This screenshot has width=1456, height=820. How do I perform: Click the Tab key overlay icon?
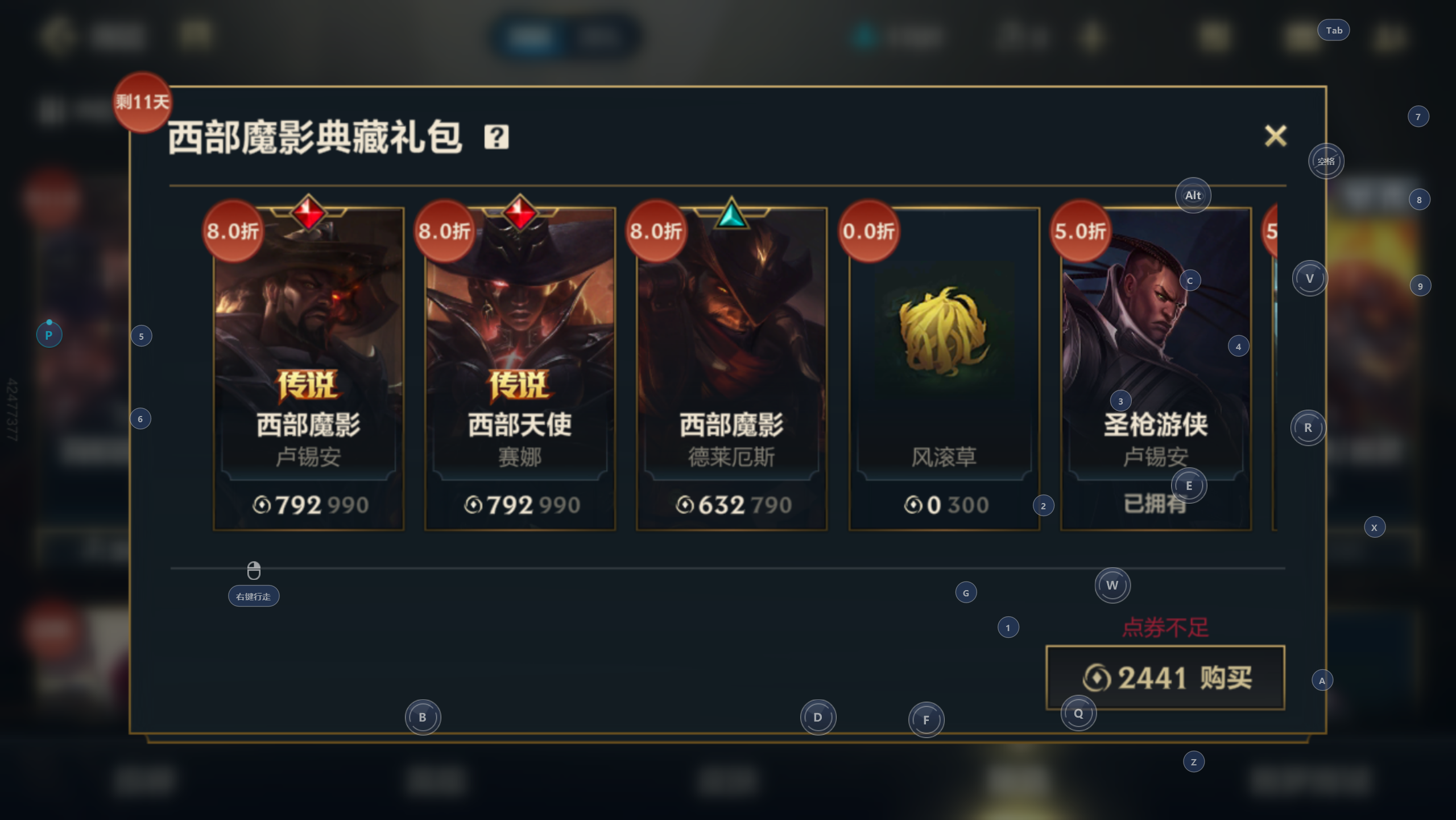coord(1334,30)
